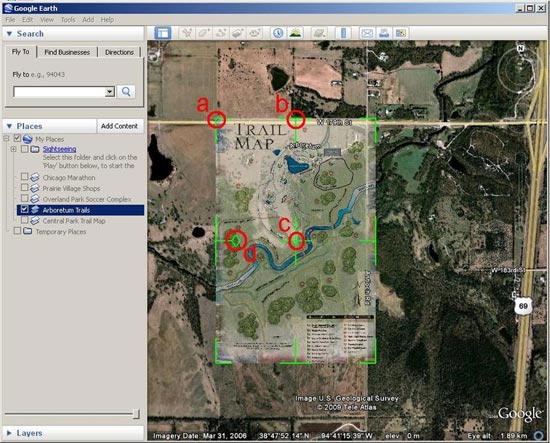Screen dimensions: 550x443
Task: Open the Tools menu
Action: click(x=68, y=20)
